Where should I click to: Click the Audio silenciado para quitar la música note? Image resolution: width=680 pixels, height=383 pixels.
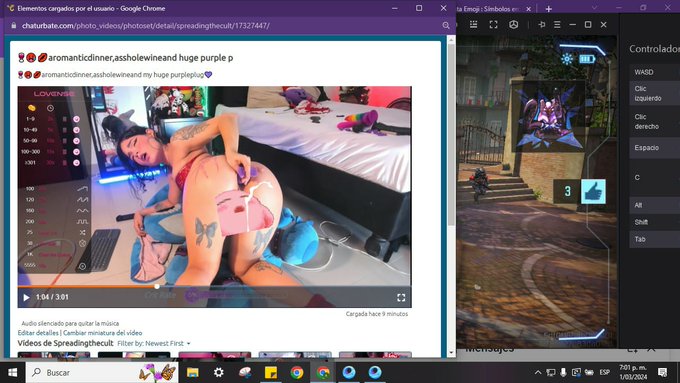coord(70,323)
